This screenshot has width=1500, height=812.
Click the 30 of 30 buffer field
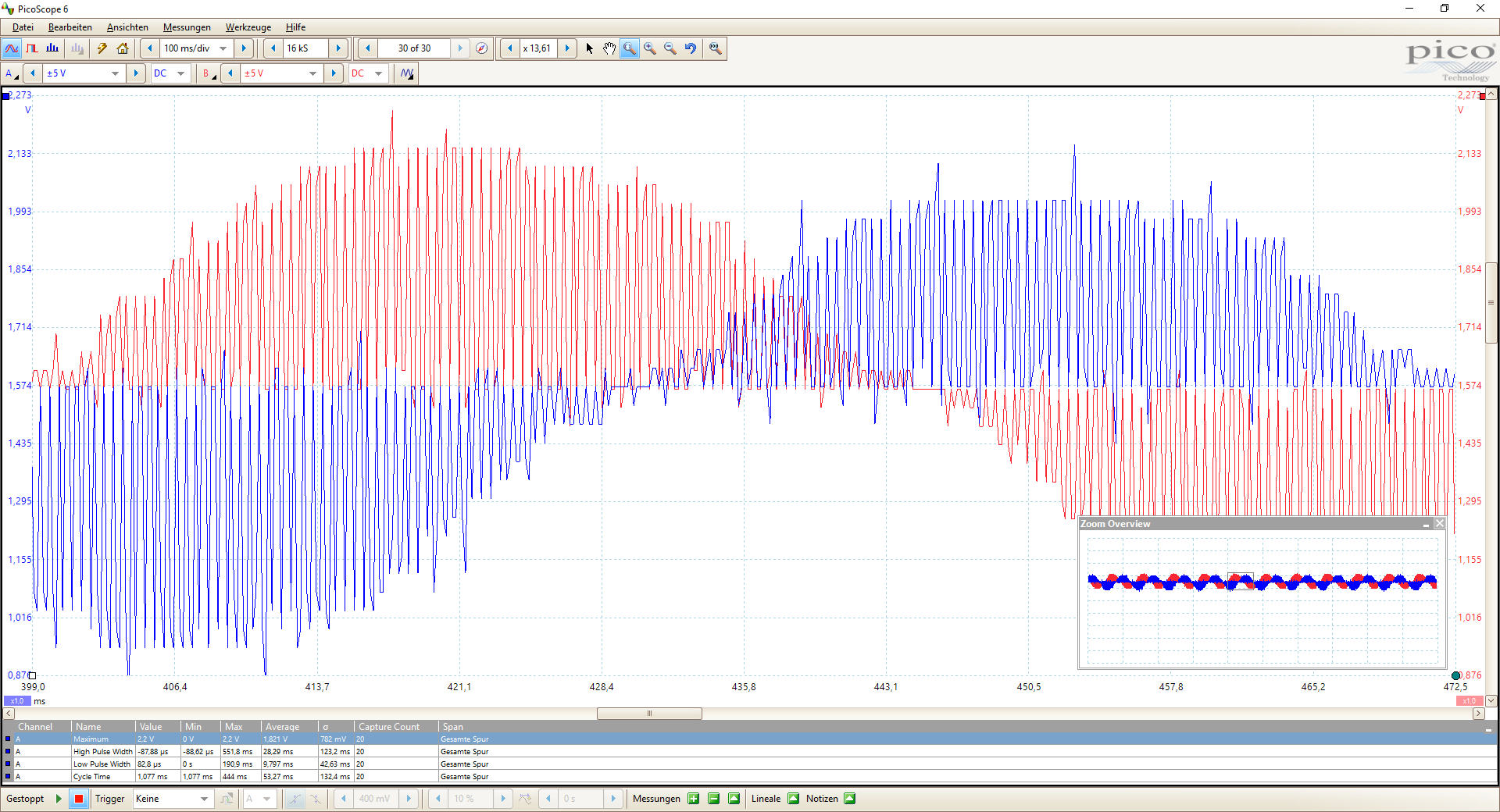(x=414, y=48)
